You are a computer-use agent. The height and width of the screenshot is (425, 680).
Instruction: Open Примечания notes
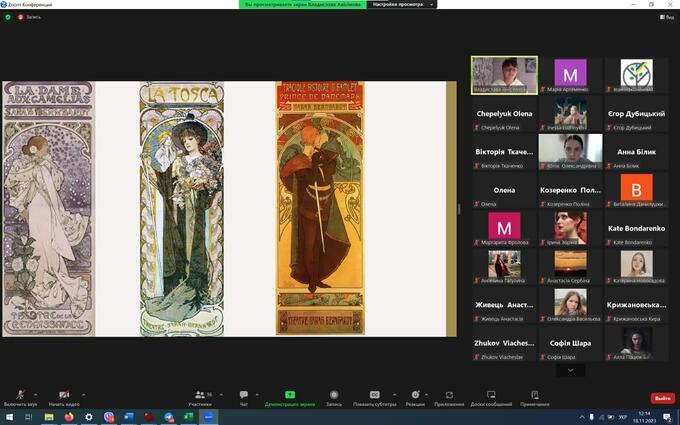point(535,398)
